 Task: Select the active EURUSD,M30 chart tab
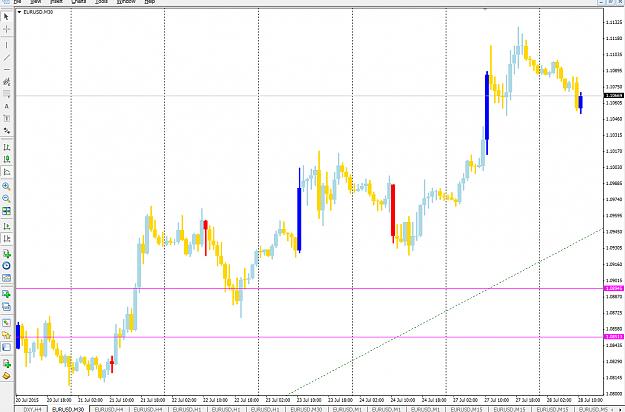tap(68, 409)
